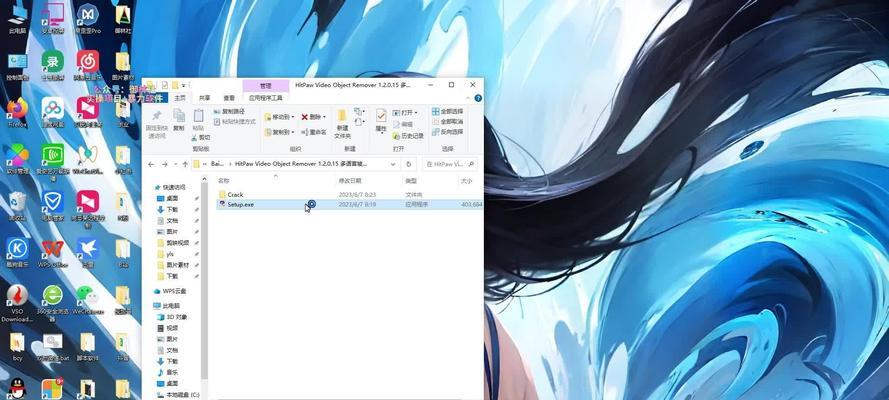Click 复制路径 copy path
This screenshot has height=400, width=889.
tap(229, 112)
